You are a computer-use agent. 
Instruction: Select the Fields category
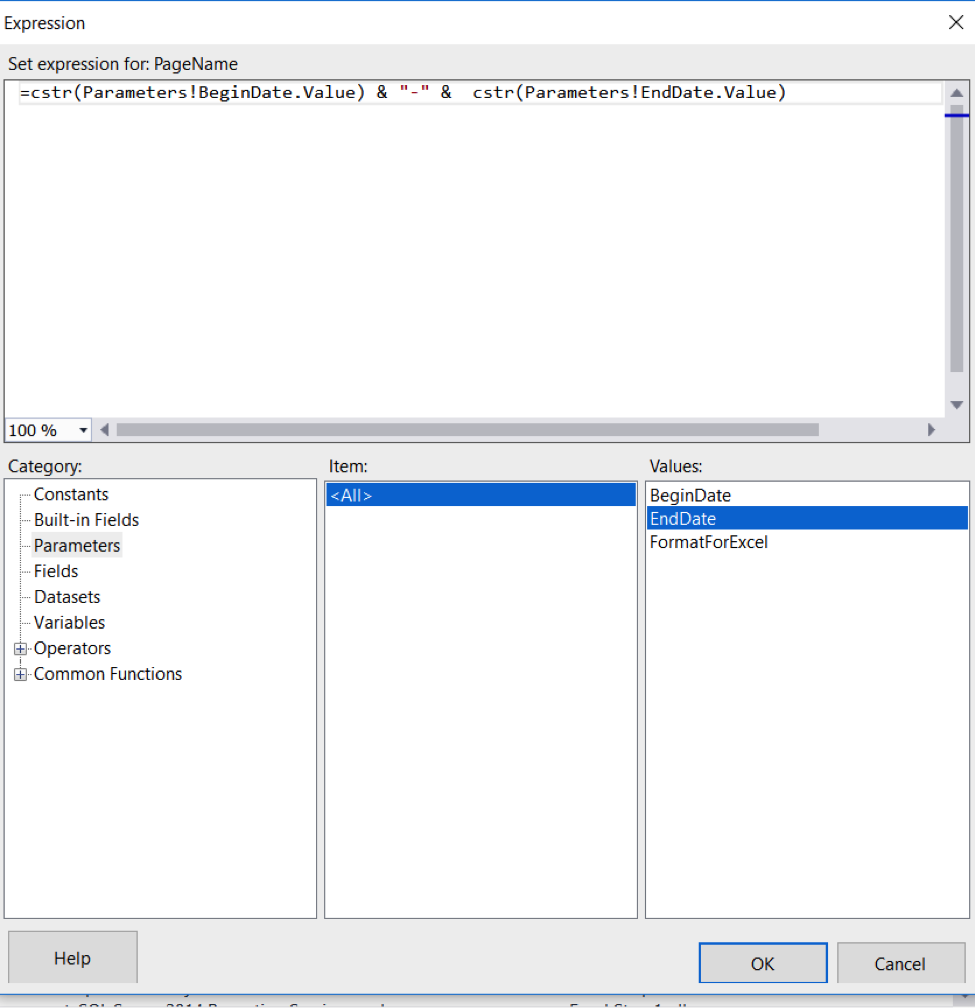(x=56, y=572)
